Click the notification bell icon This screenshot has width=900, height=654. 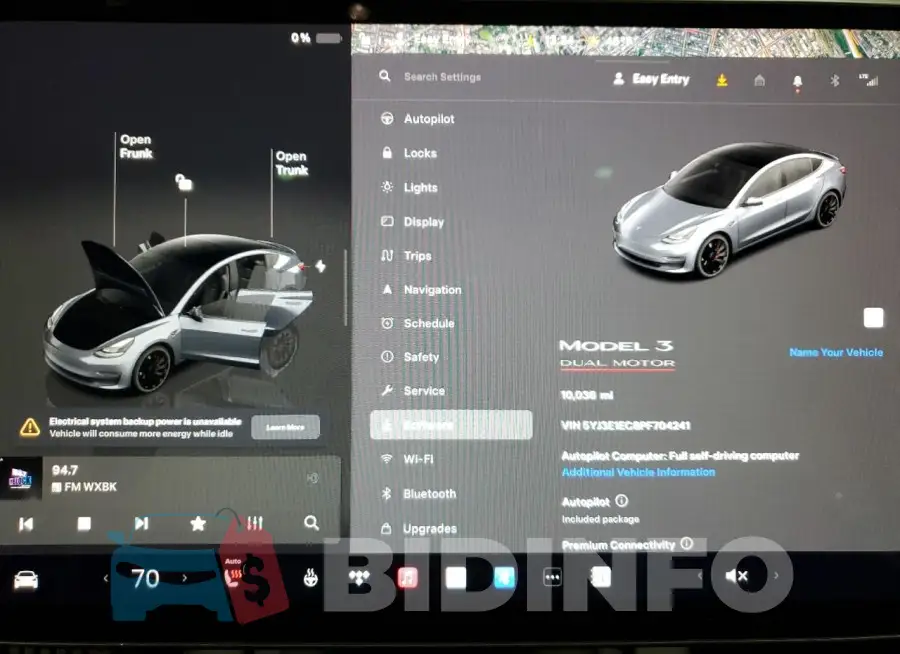pyautogui.click(x=797, y=82)
